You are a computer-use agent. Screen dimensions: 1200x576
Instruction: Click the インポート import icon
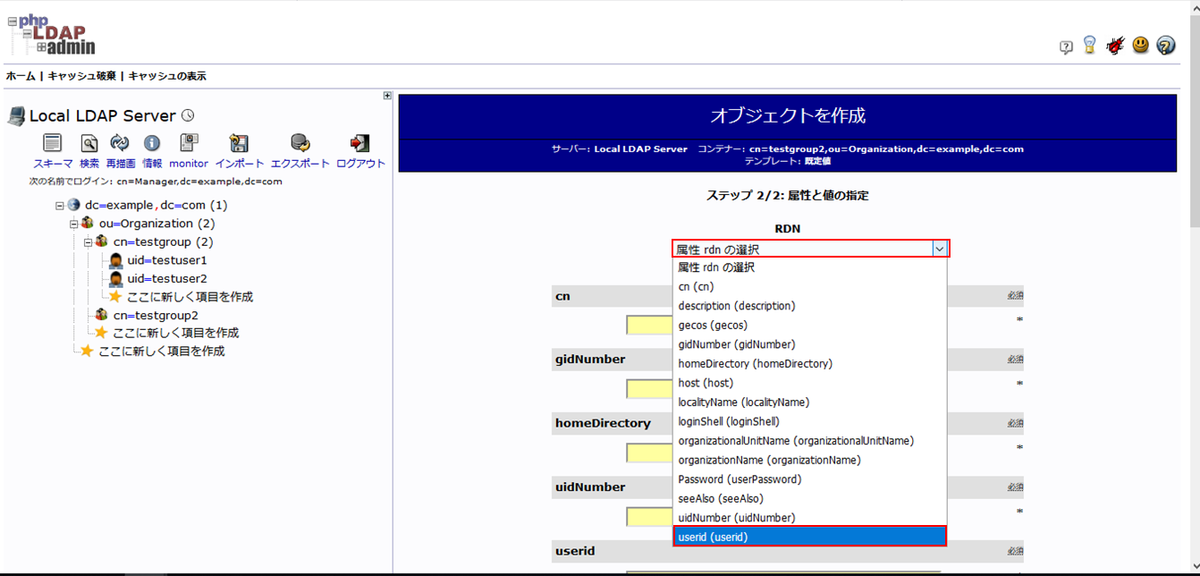239,143
